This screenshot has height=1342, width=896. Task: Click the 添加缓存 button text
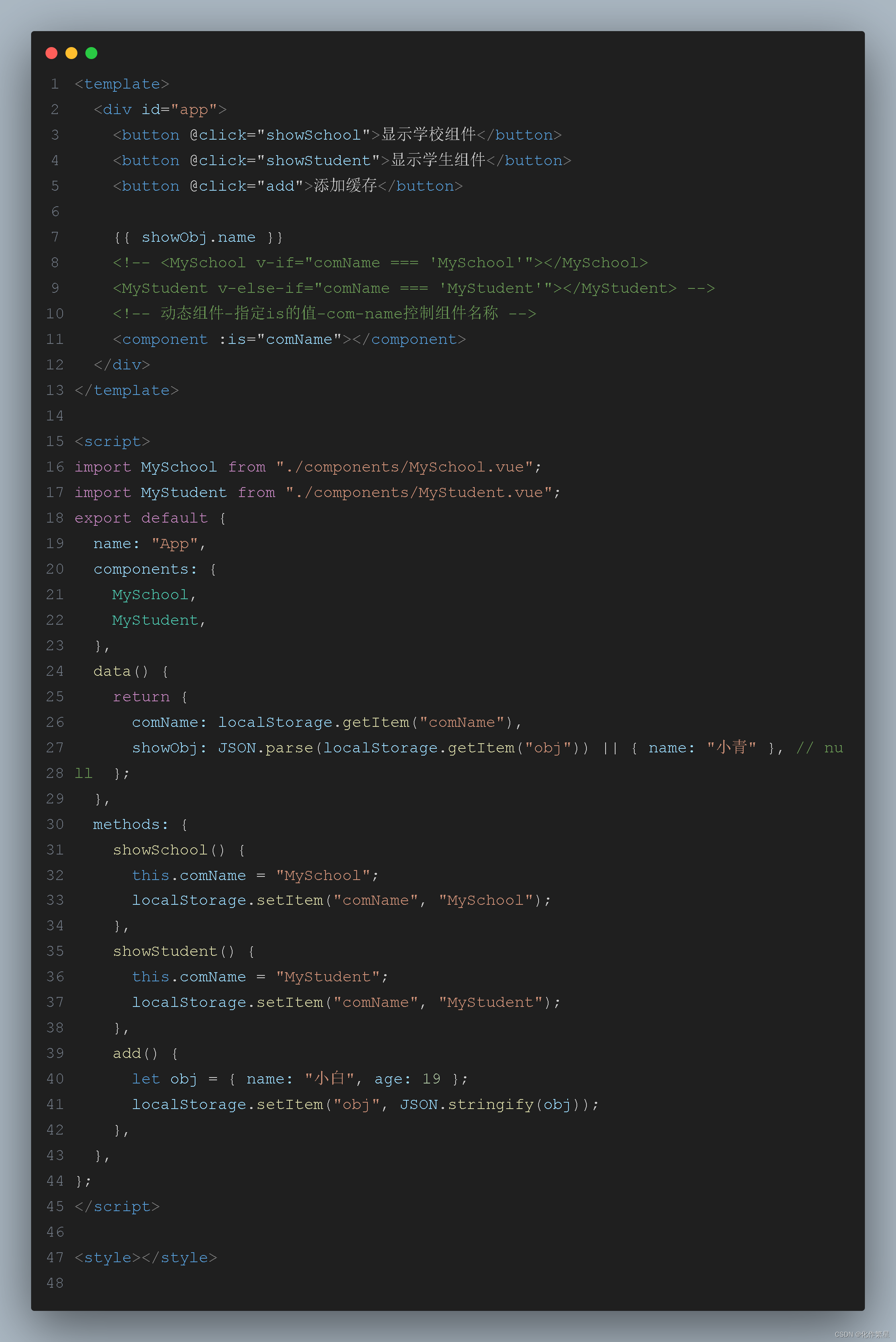click(346, 186)
